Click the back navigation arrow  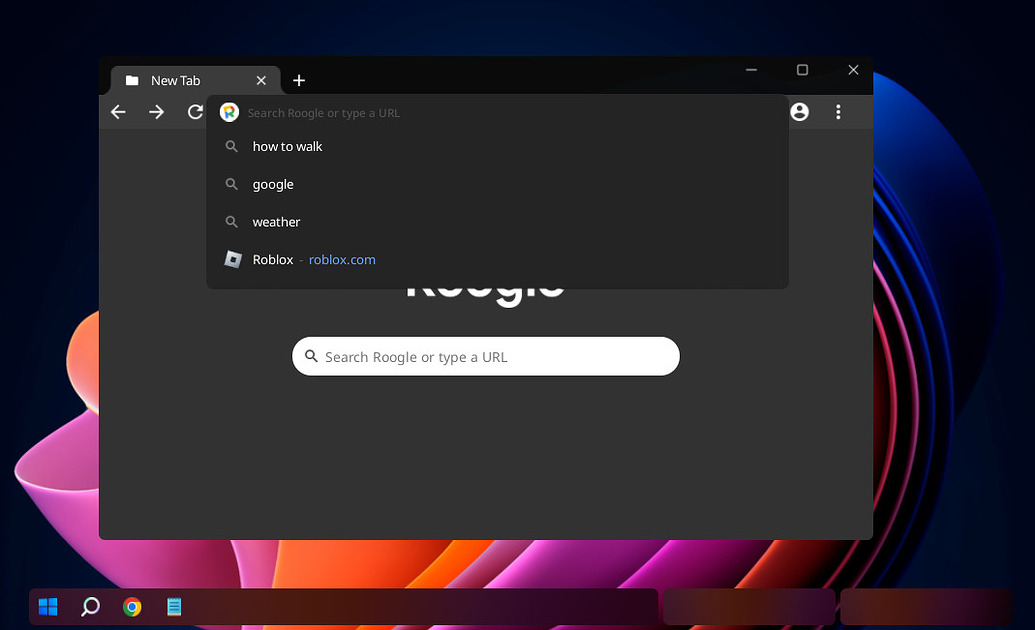[118, 112]
